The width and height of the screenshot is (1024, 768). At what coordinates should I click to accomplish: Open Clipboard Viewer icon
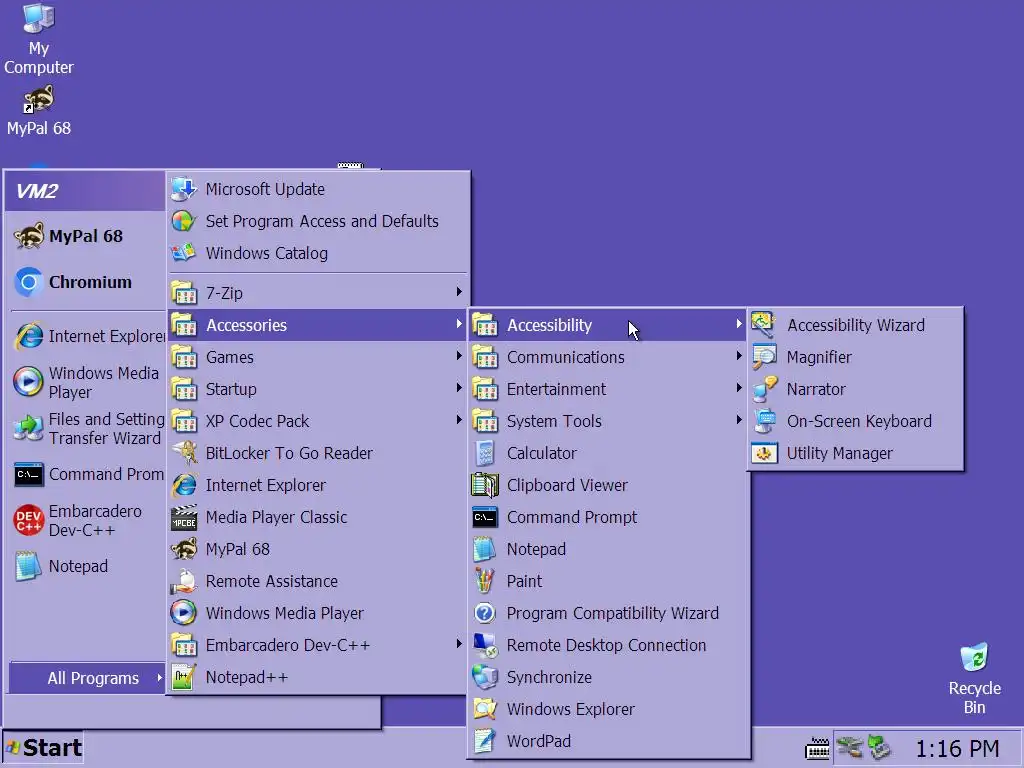(x=485, y=485)
